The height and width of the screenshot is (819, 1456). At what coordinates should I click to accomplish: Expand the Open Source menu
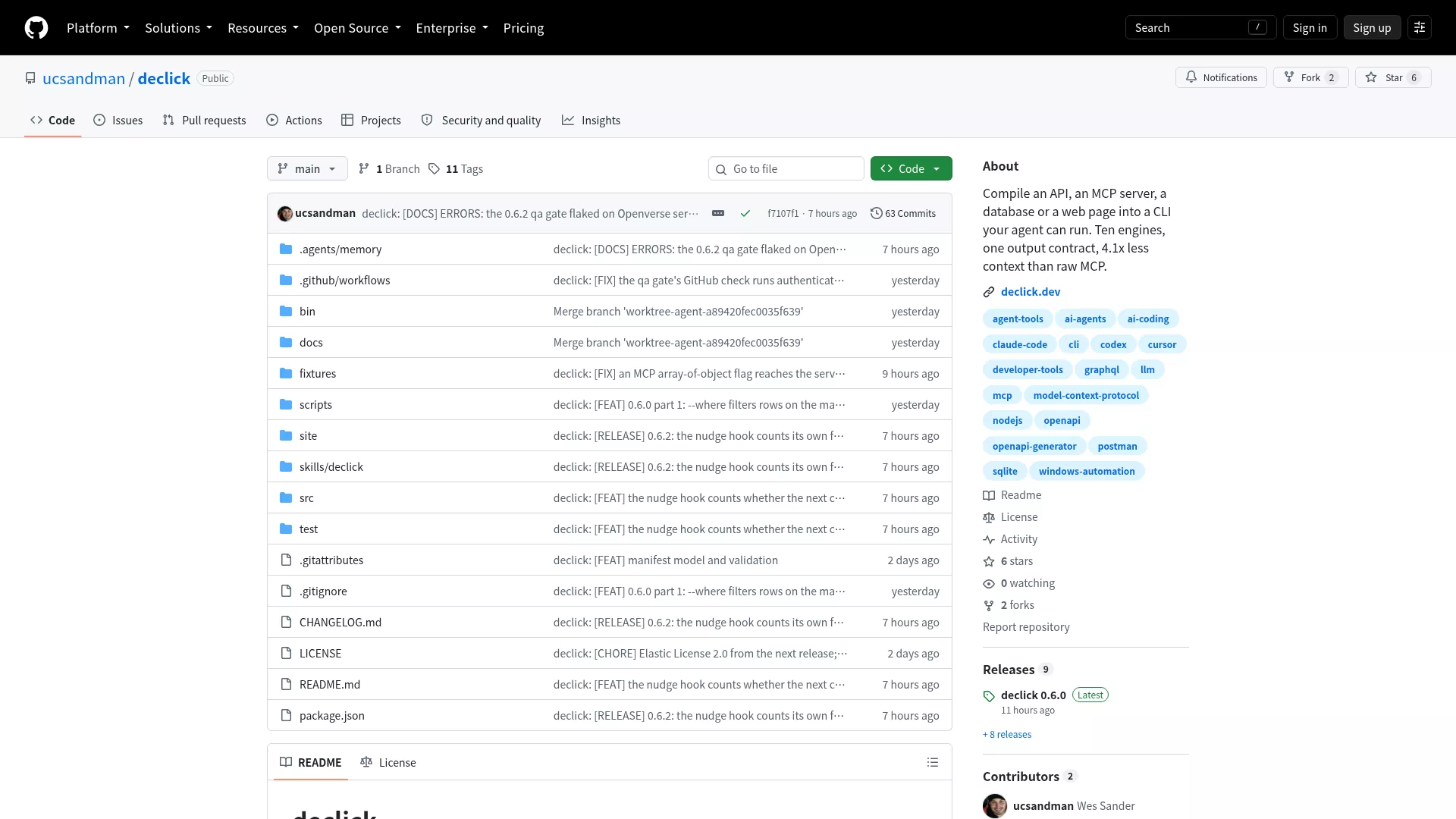(x=357, y=28)
